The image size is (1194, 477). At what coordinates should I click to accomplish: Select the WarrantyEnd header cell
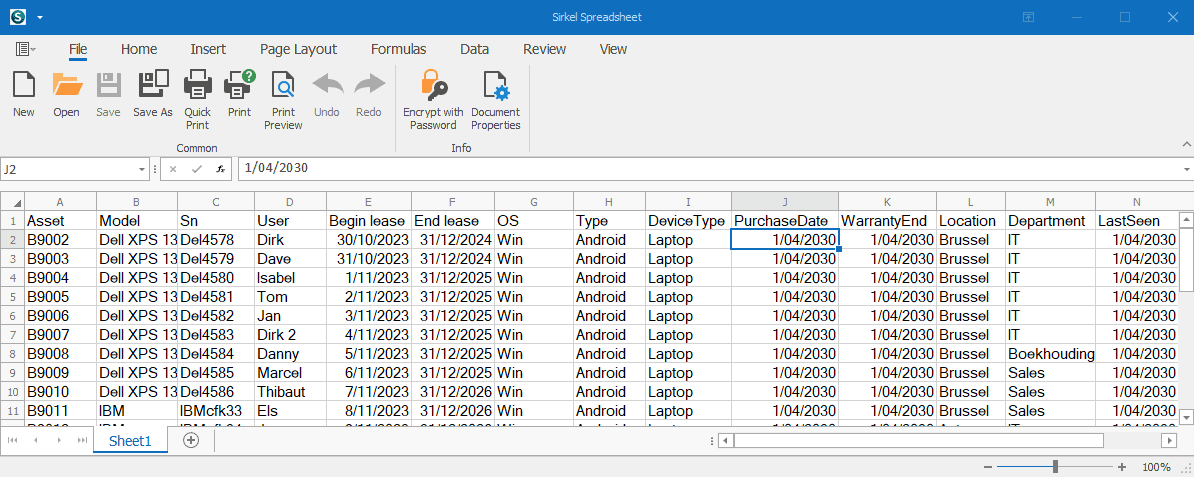[888, 220]
